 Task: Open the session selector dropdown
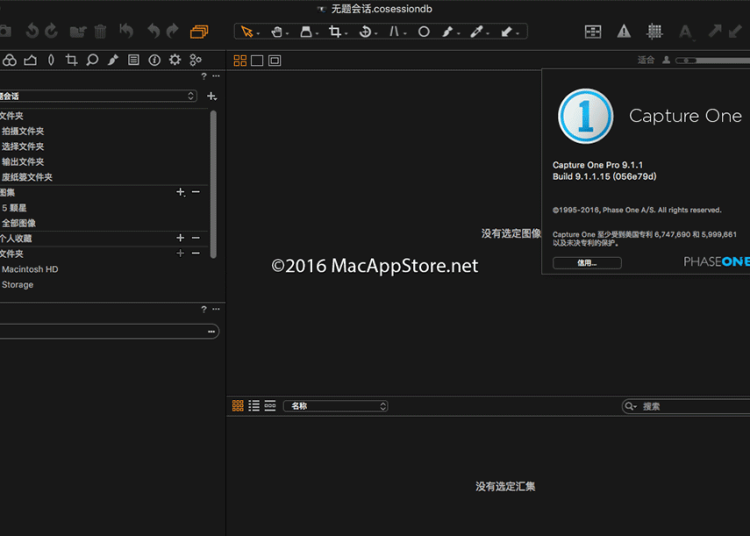coord(100,96)
